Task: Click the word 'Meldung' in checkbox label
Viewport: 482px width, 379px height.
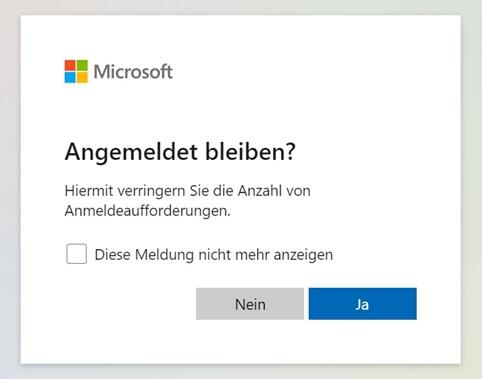Action: tap(165, 256)
